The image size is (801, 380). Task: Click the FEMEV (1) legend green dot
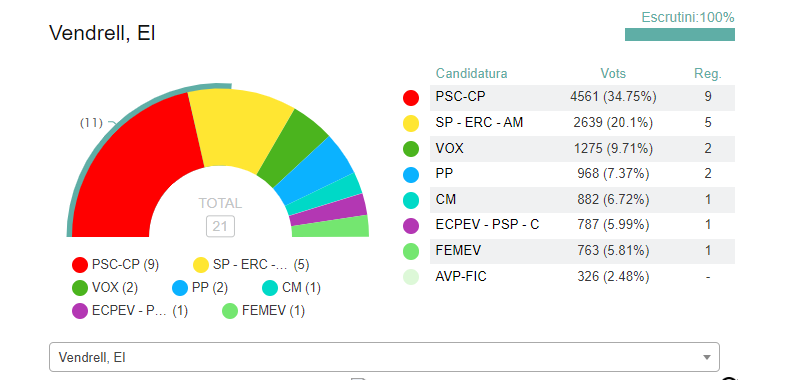(x=230, y=311)
